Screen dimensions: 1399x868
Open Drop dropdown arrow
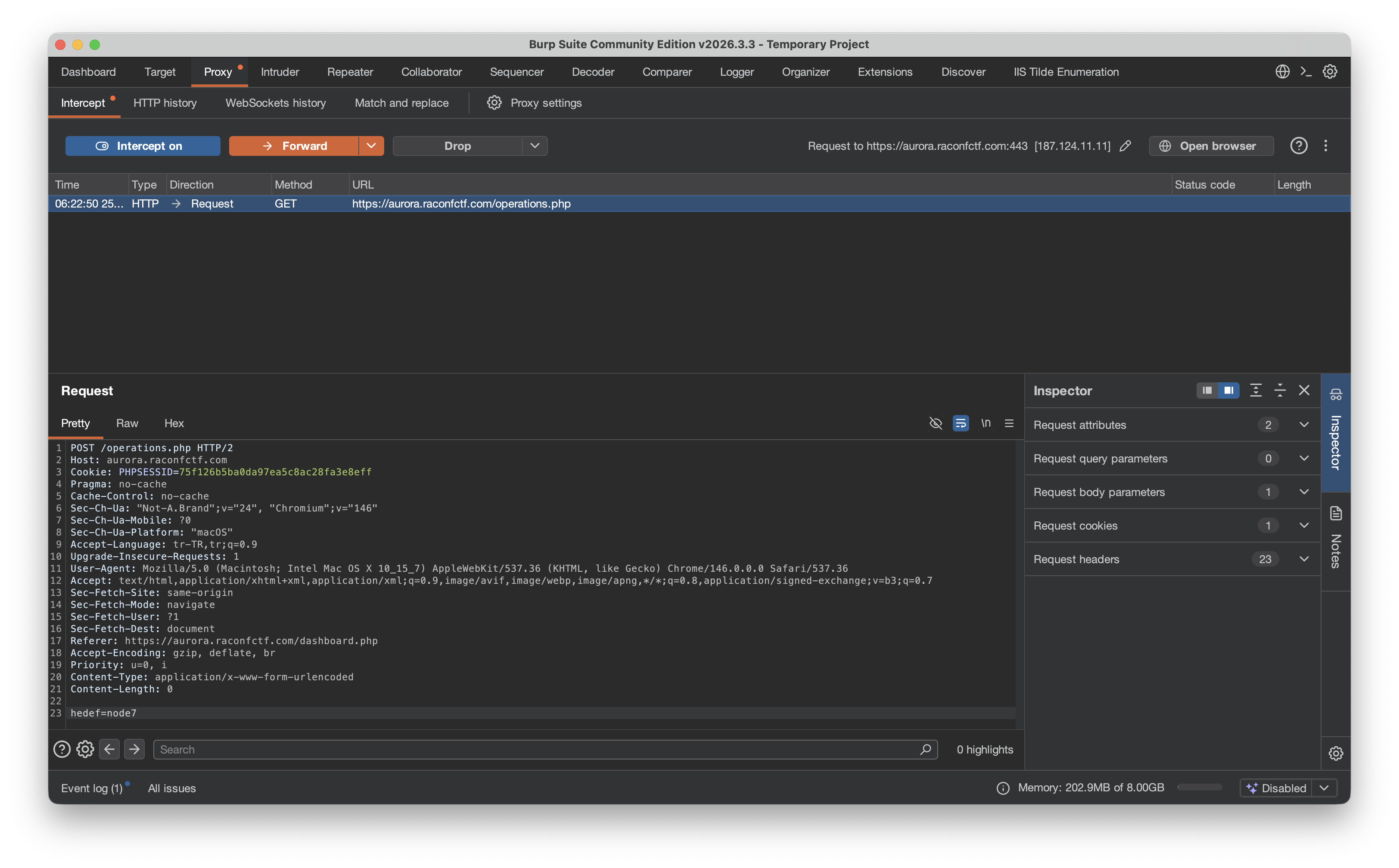click(535, 146)
